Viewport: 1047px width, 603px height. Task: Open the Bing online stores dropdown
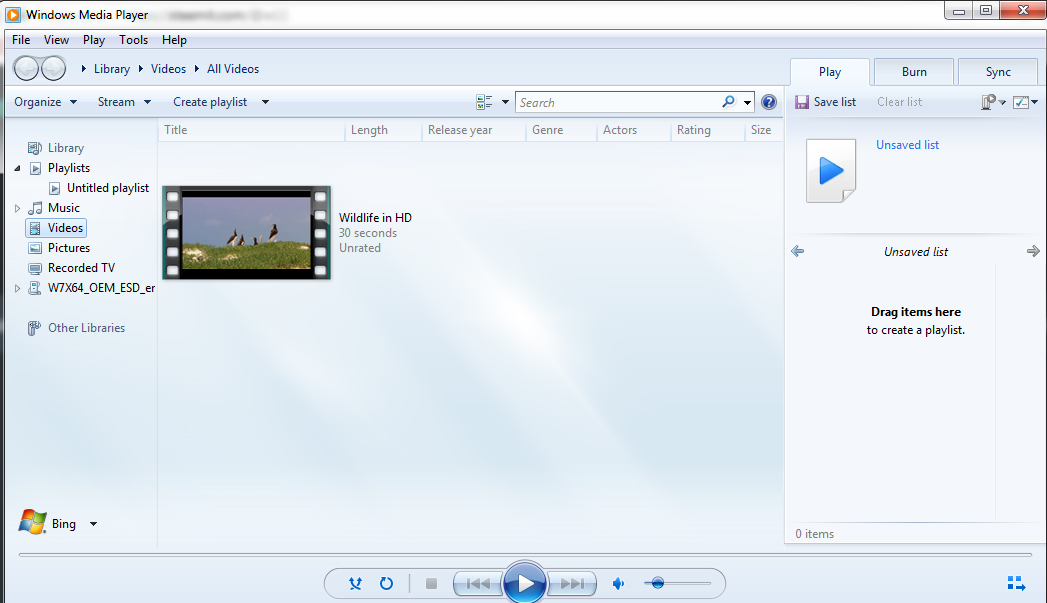click(93, 524)
